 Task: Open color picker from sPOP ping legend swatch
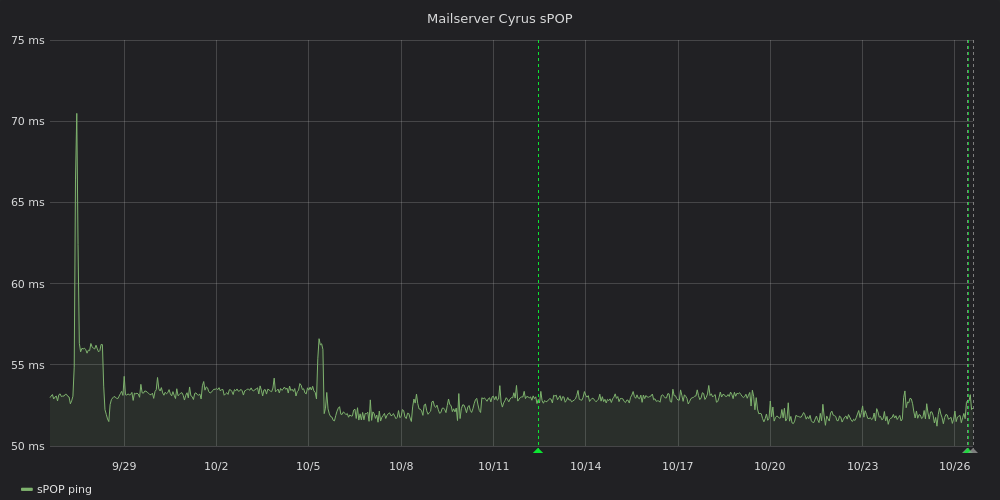pos(27,489)
